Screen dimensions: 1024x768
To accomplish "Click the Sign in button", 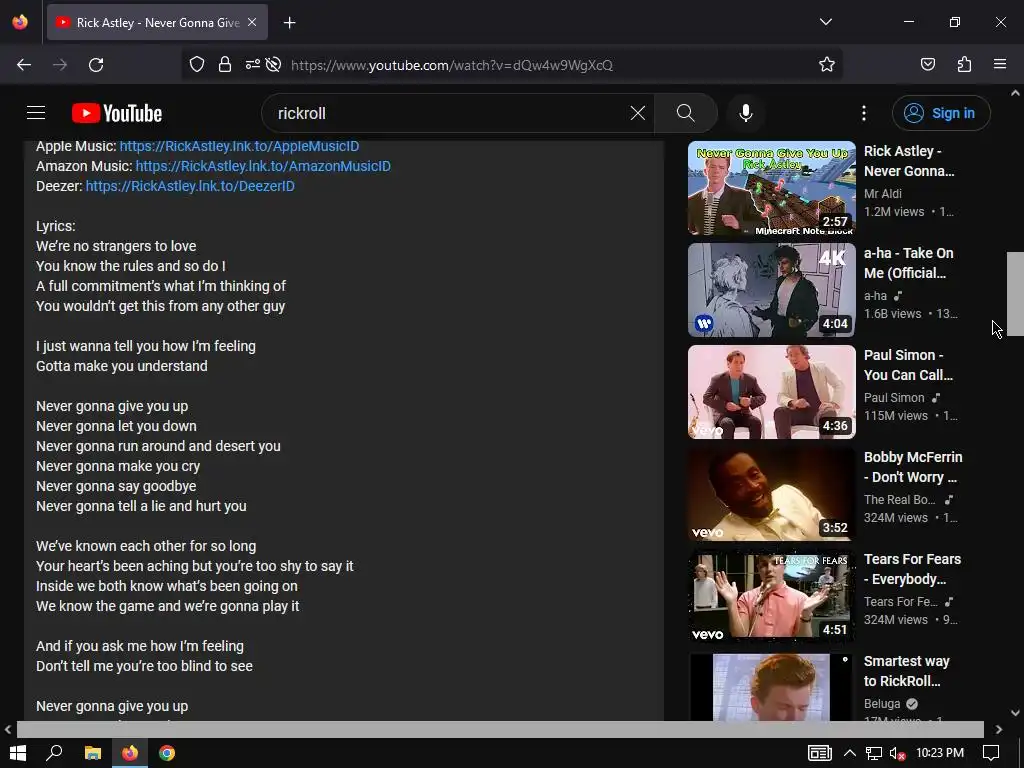I will [x=941, y=113].
